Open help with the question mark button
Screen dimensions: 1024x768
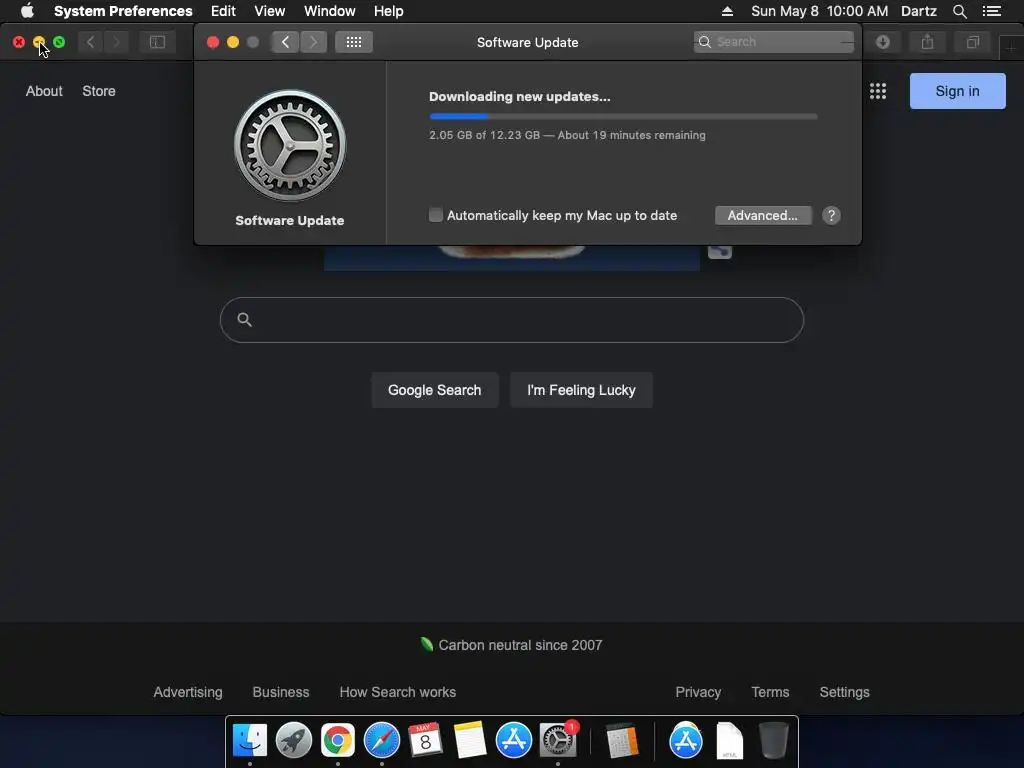click(831, 216)
